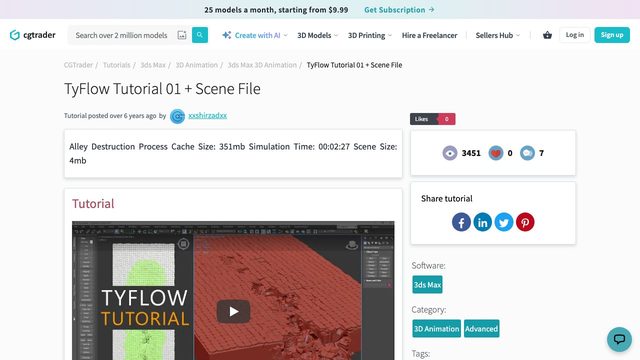Click the 'Share tutorial' label
The width and height of the screenshot is (640, 360).
tap(447, 199)
